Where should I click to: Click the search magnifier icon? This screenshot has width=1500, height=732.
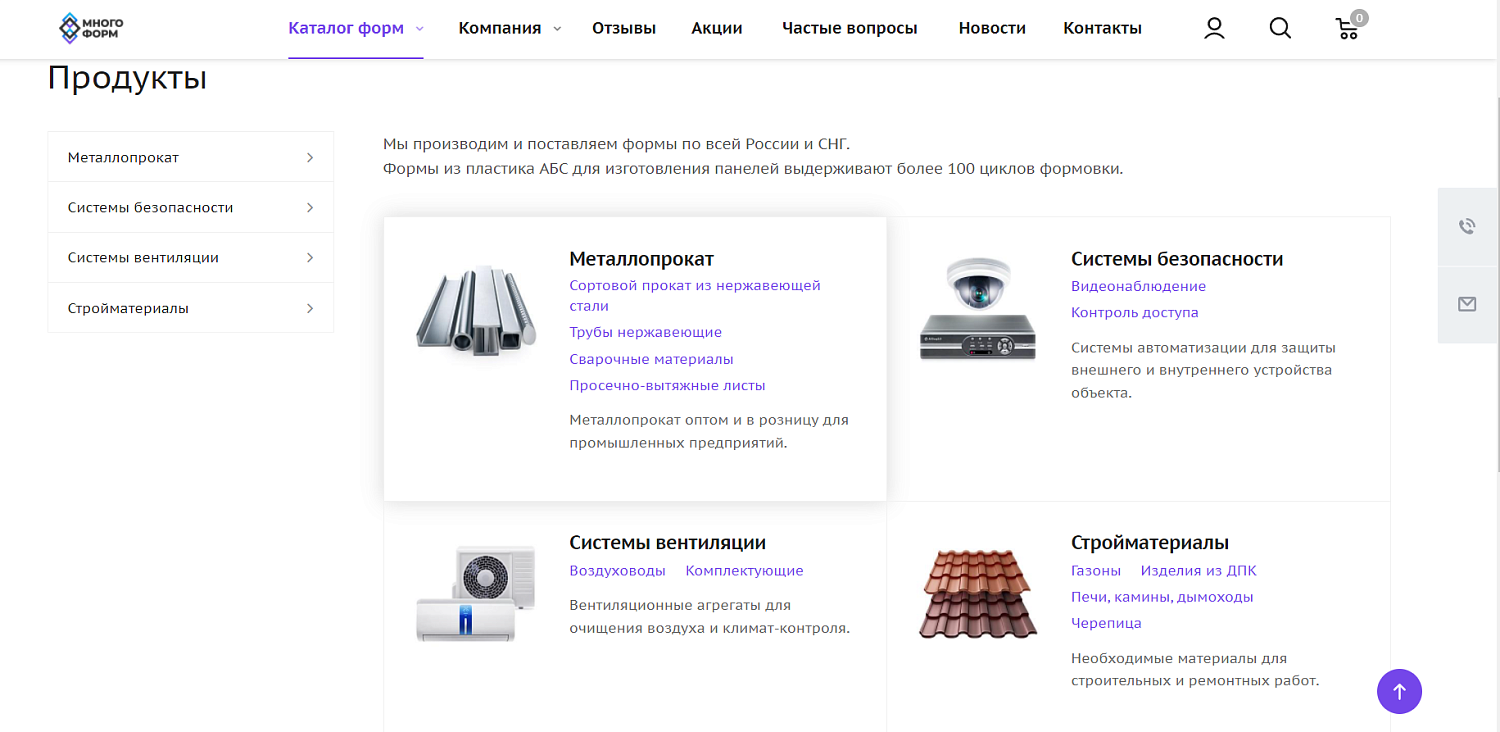coord(1280,28)
